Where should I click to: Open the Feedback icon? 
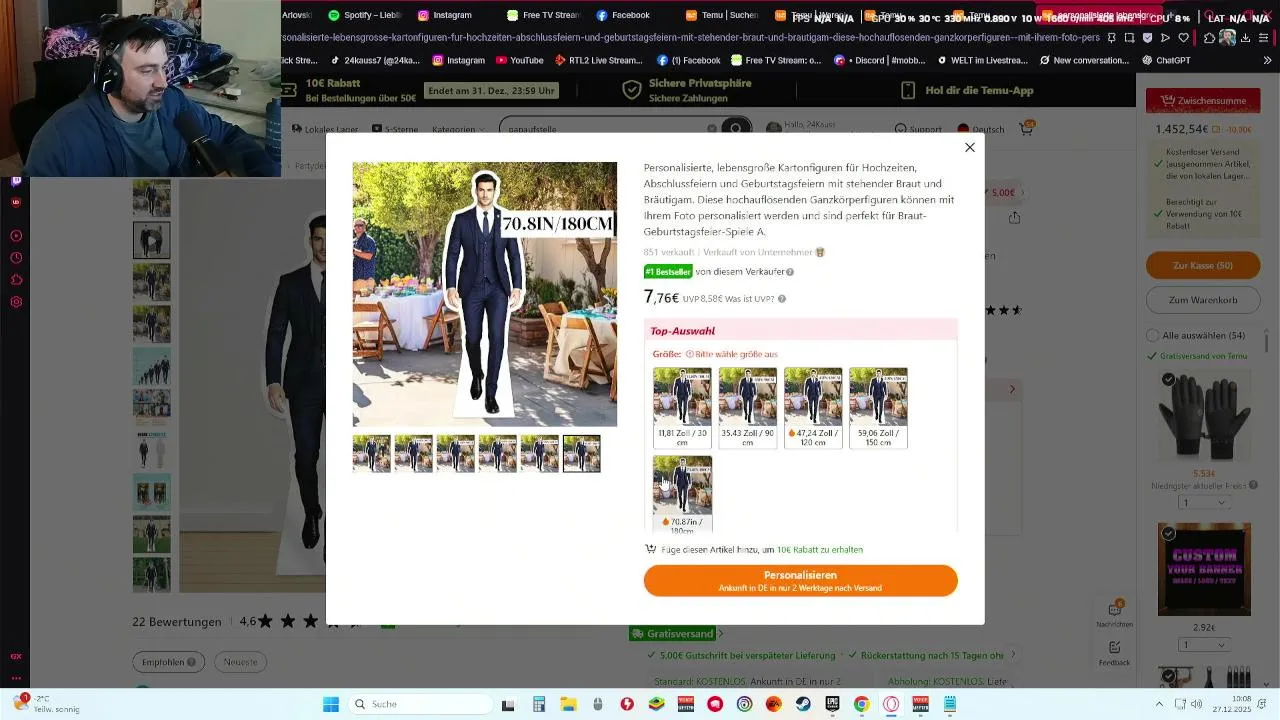(x=1114, y=652)
